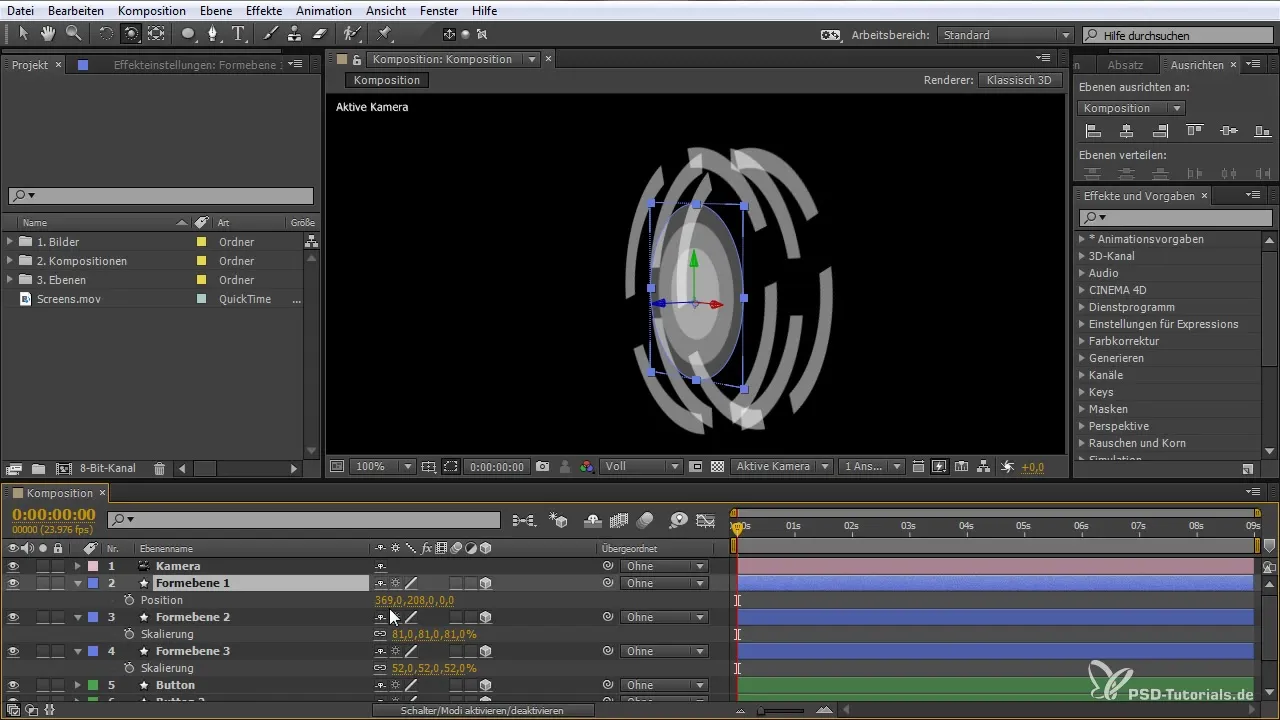This screenshot has width=1280, height=720.
Task: Open the Arbeitsbereich Standard dropdown
Action: click(1006, 35)
